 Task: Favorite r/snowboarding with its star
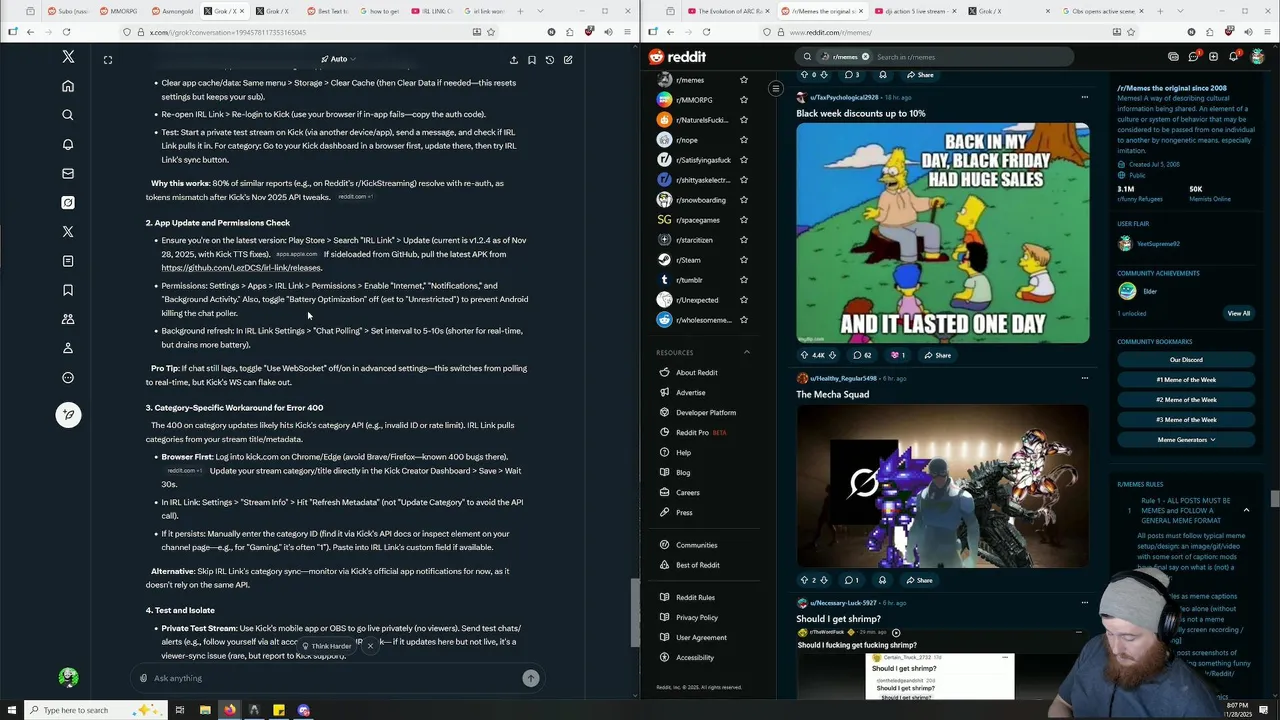click(x=743, y=200)
